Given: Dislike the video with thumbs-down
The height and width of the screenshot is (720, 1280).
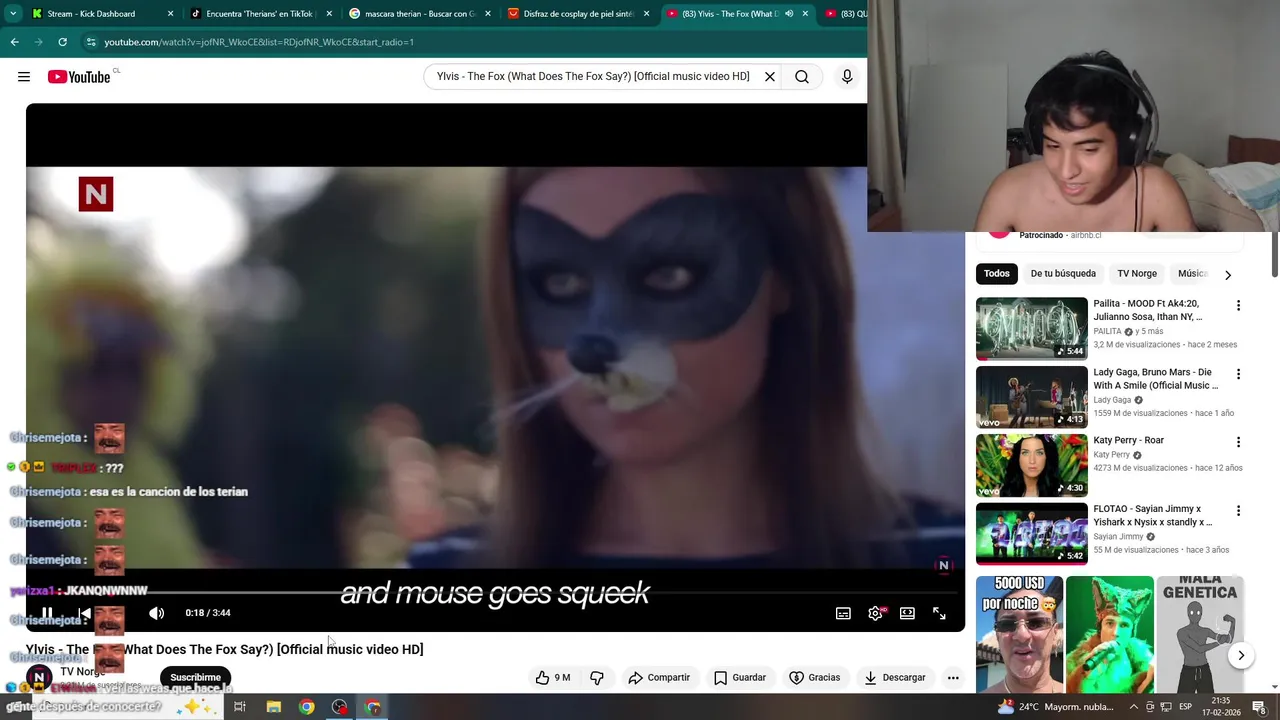Looking at the screenshot, I should point(597,677).
